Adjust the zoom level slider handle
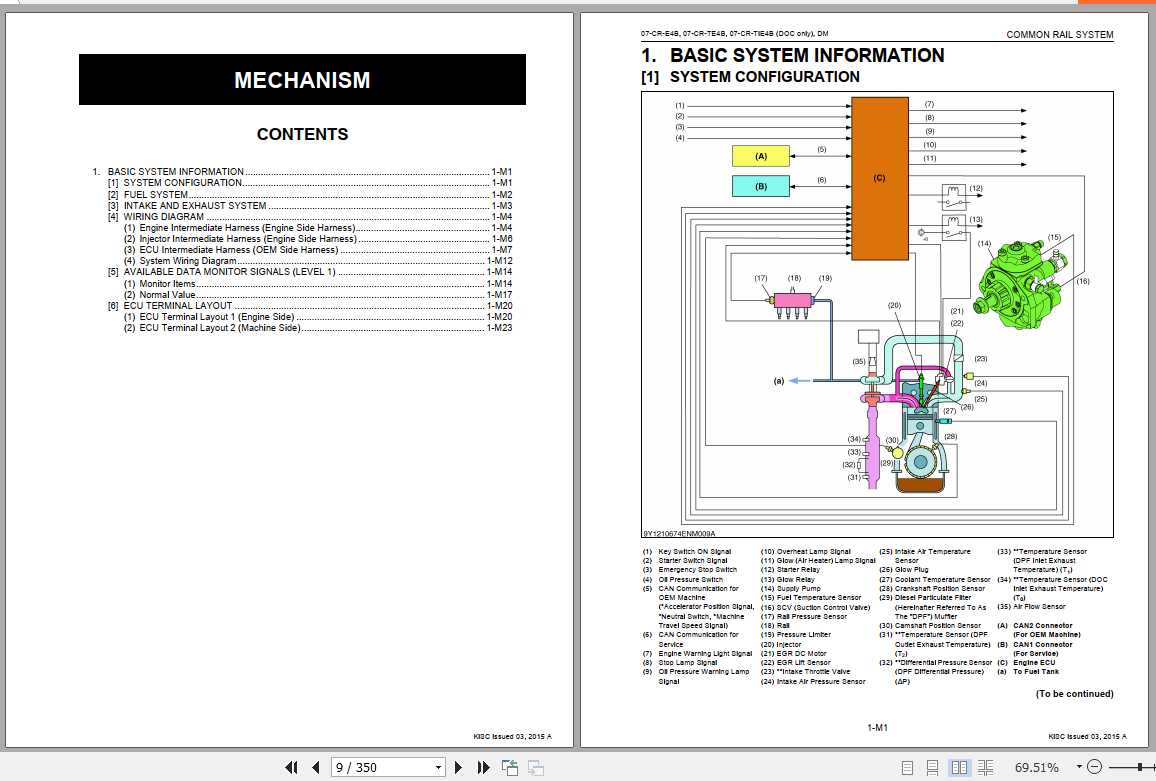Screen dimensions: 1156x781 1139,767
